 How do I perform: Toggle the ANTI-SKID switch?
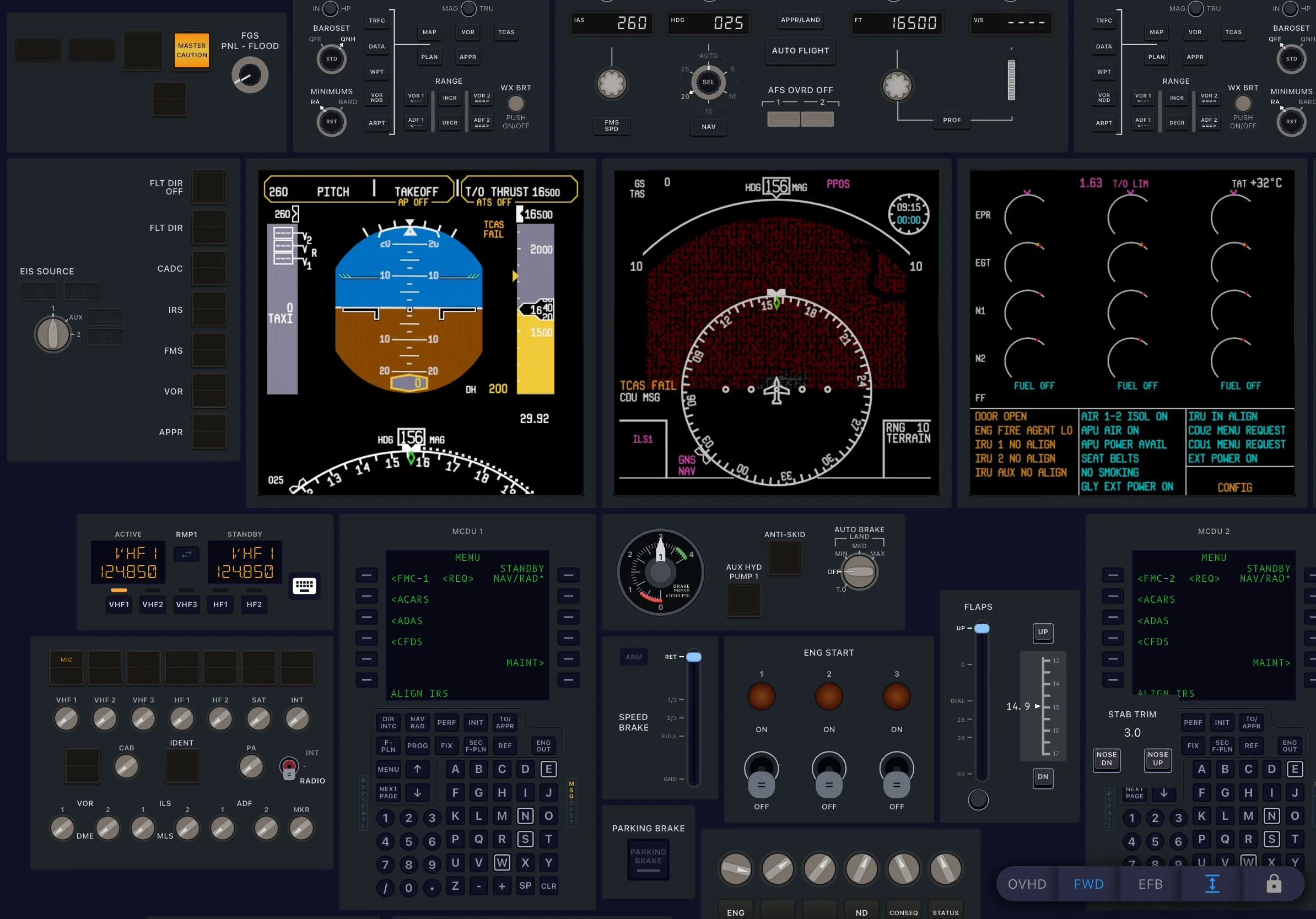pos(785,558)
